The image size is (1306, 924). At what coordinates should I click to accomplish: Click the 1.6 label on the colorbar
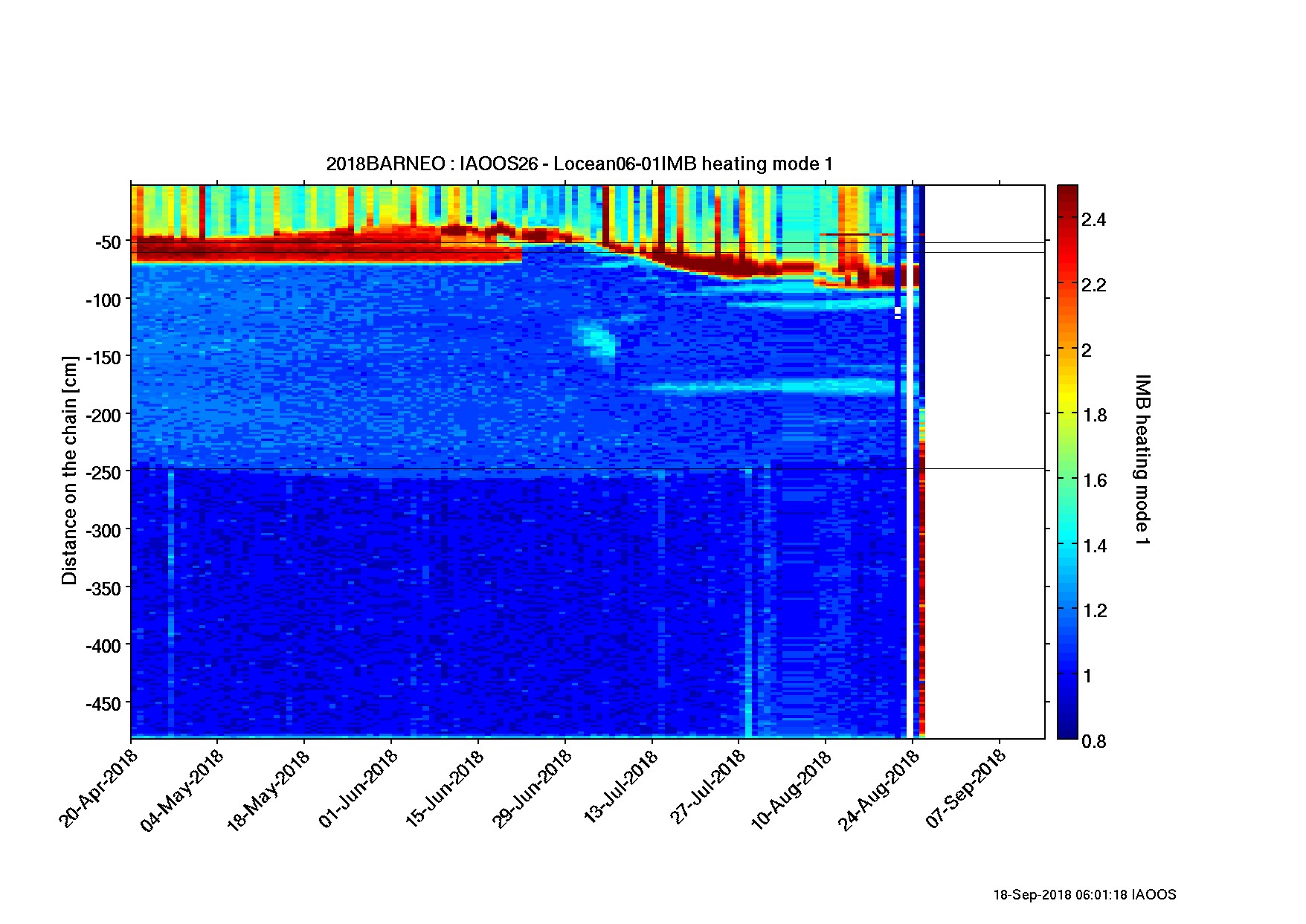(1093, 480)
